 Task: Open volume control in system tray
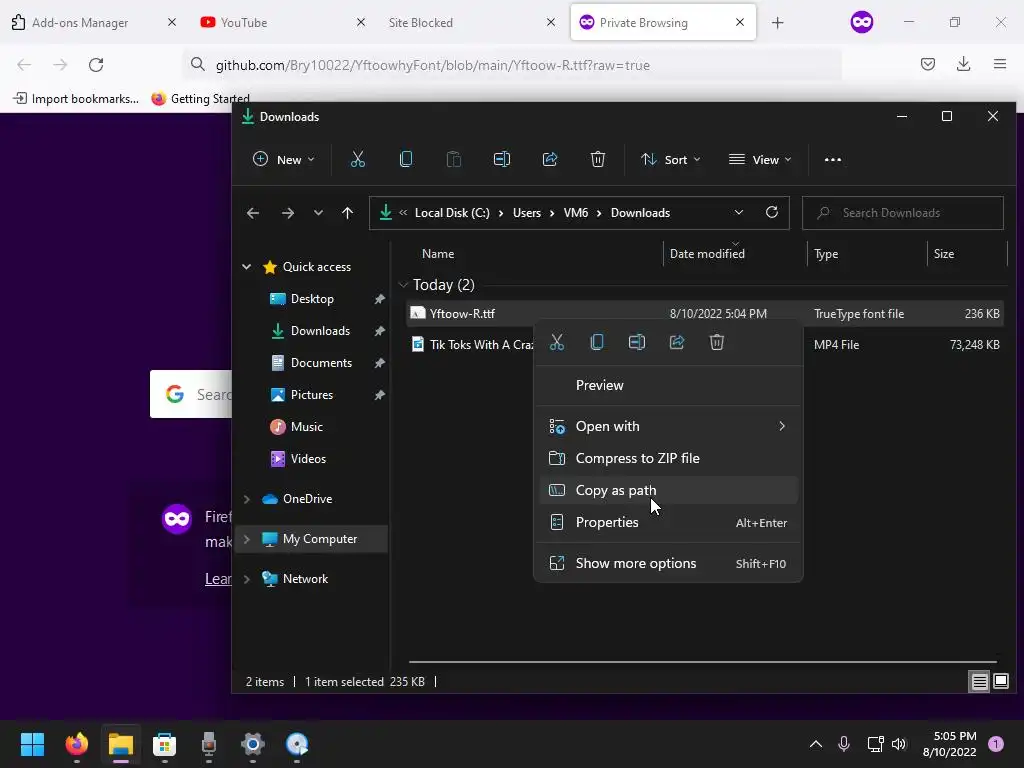point(899,744)
